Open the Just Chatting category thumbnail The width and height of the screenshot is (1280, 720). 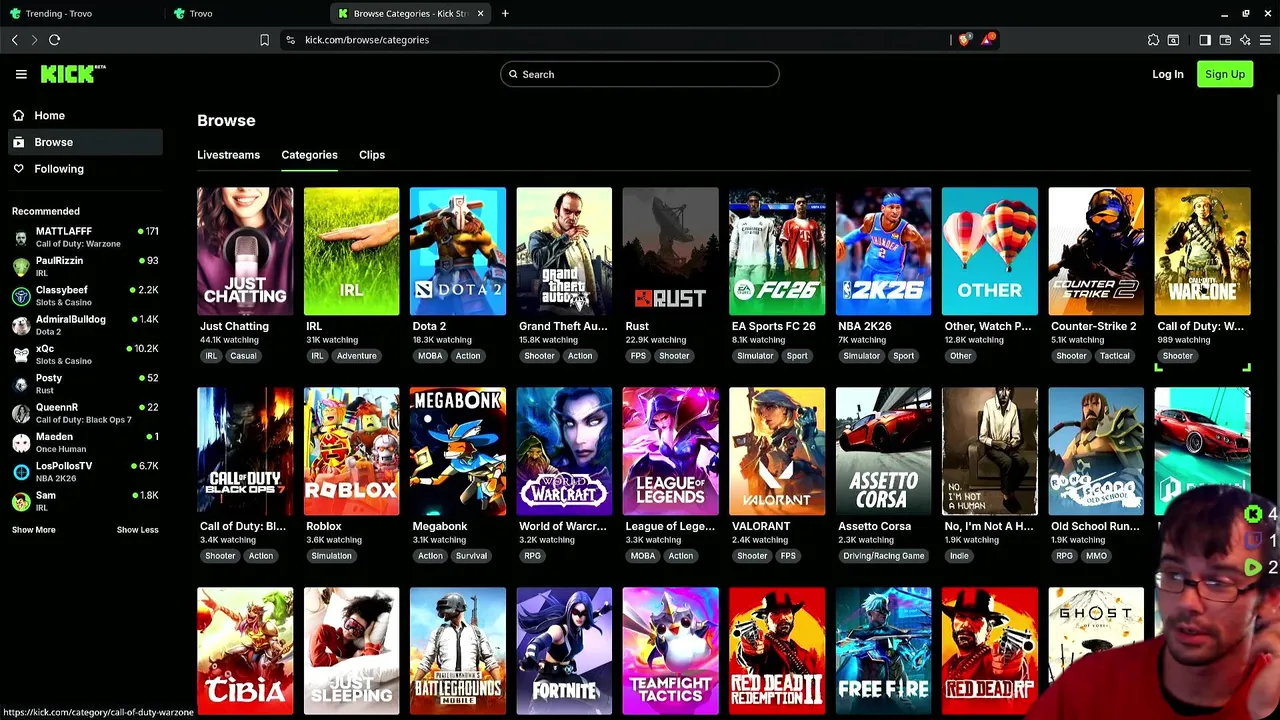(245, 251)
